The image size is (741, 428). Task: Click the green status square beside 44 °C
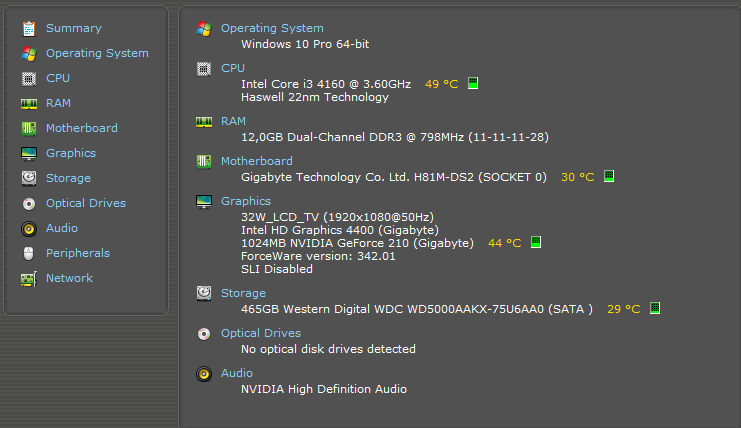point(536,242)
